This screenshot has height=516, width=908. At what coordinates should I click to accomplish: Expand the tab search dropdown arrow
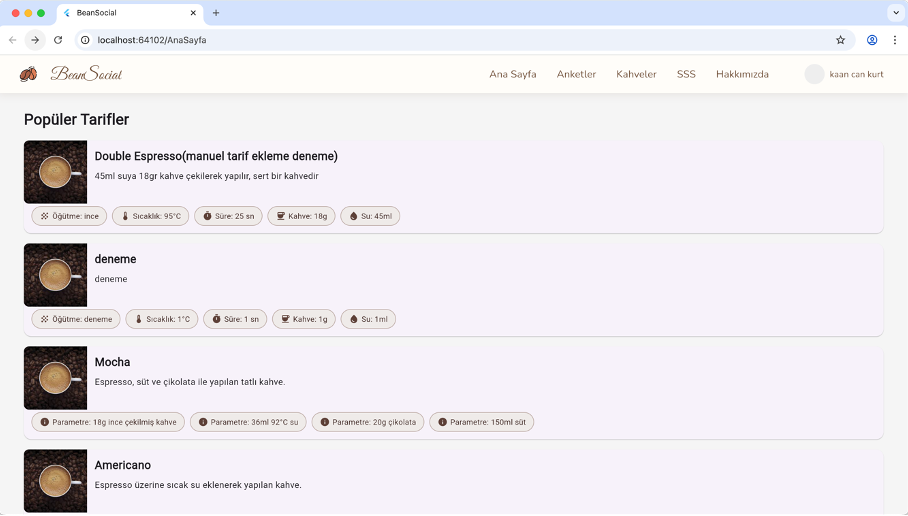895,13
